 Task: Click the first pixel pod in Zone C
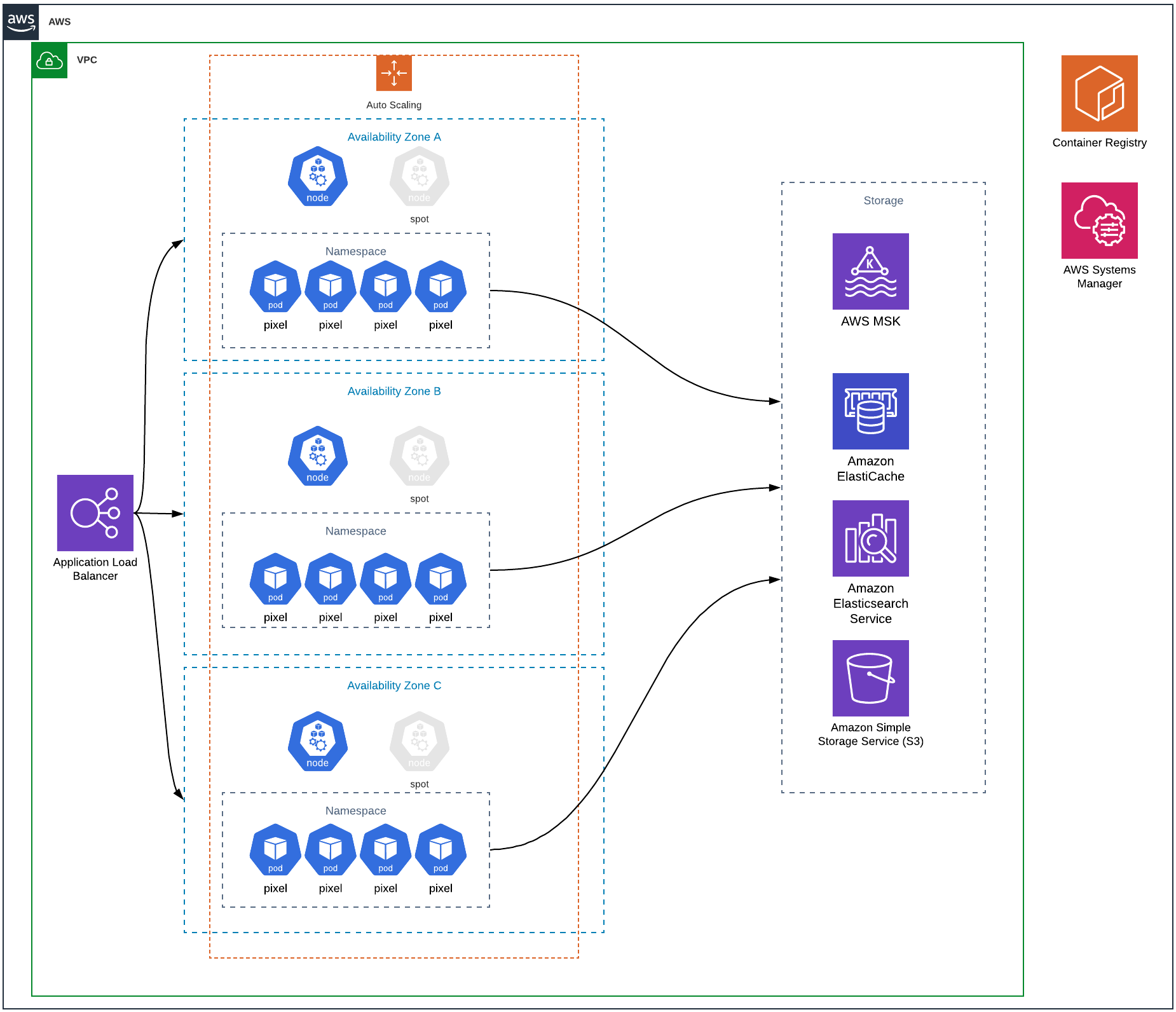tap(275, 850)
